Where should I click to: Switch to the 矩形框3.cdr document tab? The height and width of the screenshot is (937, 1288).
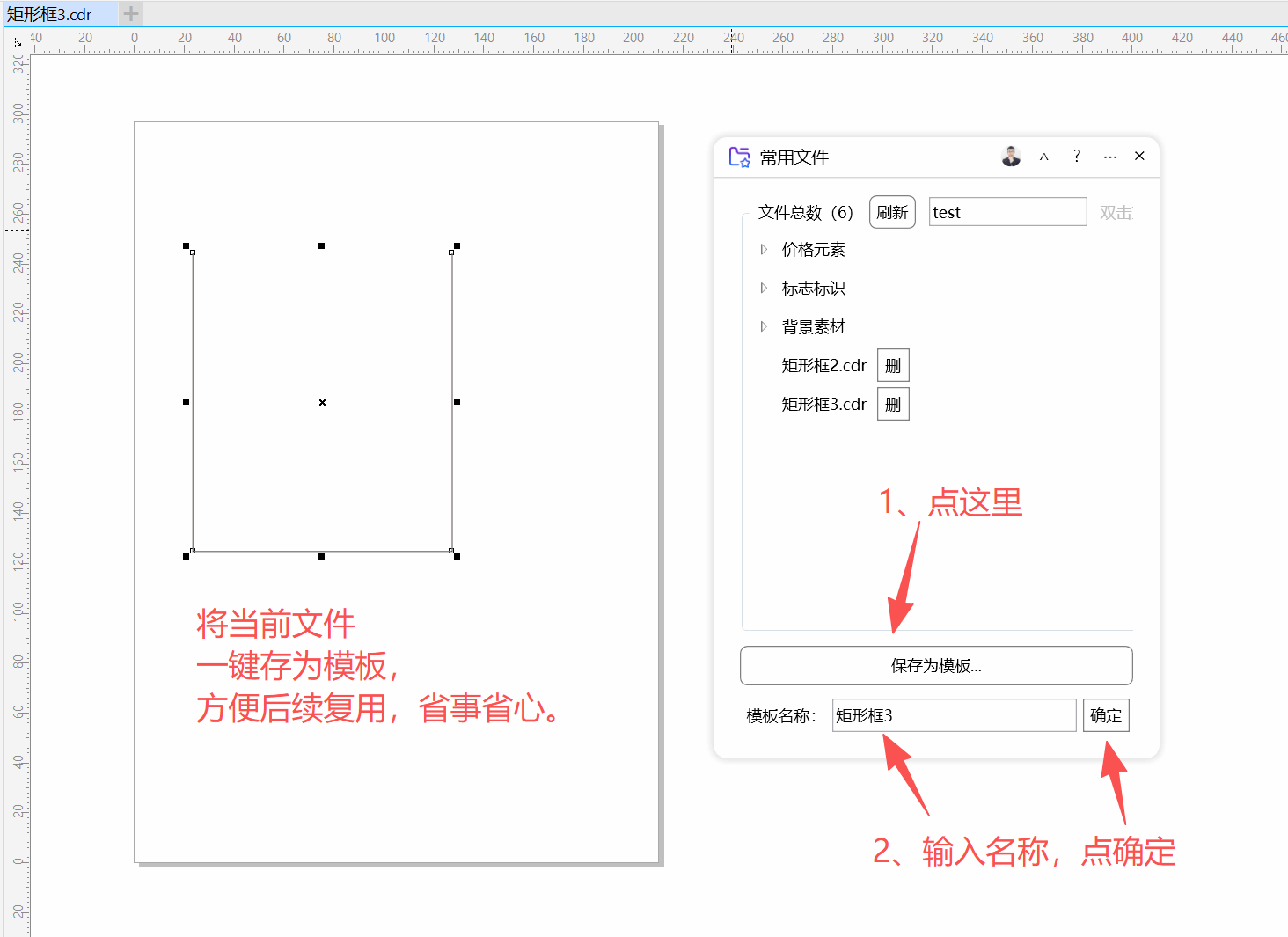[x=50, y=14]
